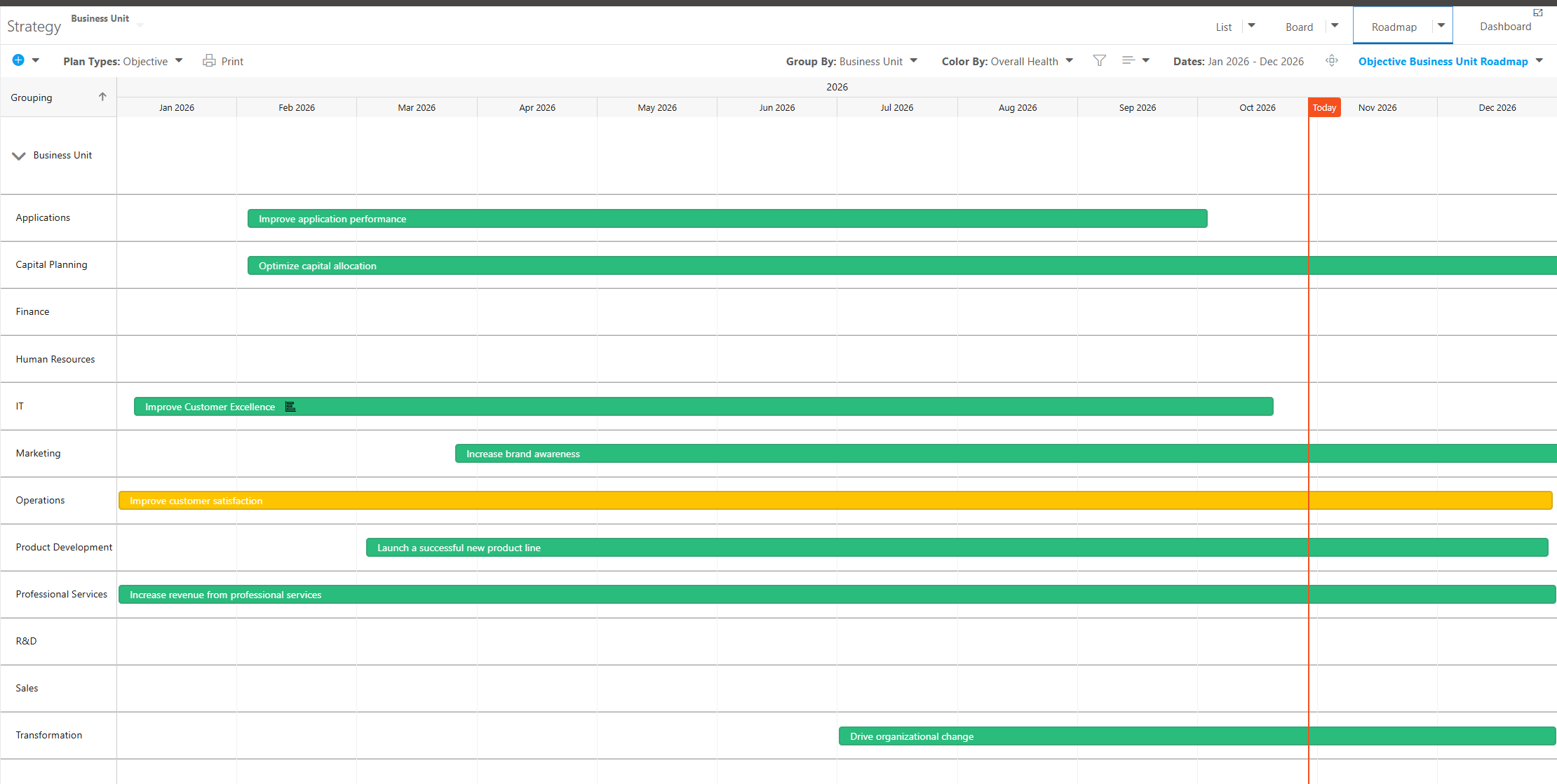
Task: Collapse the Business Unit group chevron
Action: [19, 156]
